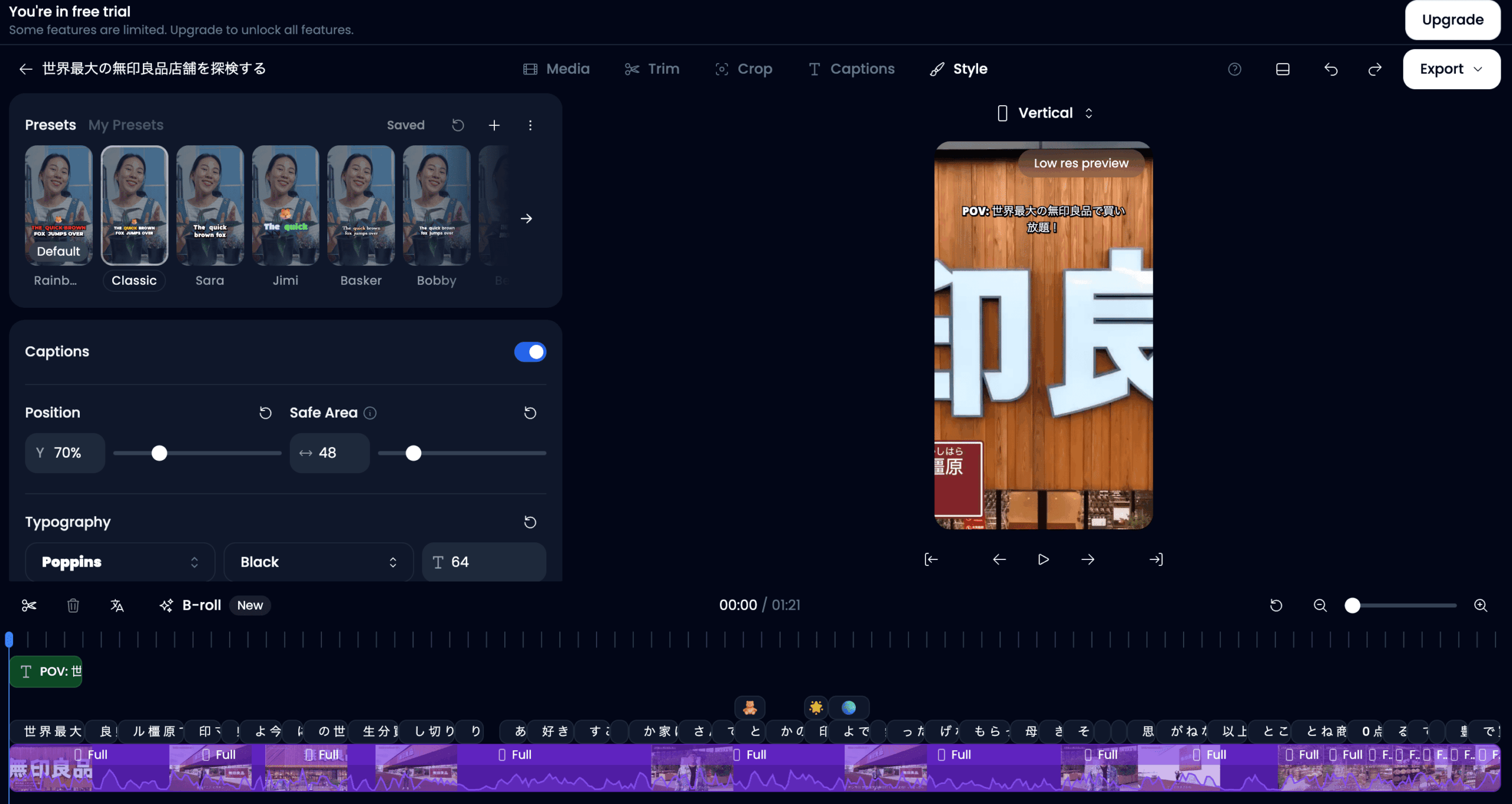
Task: Select the Presets tab
Action: [x=50, y=125]
